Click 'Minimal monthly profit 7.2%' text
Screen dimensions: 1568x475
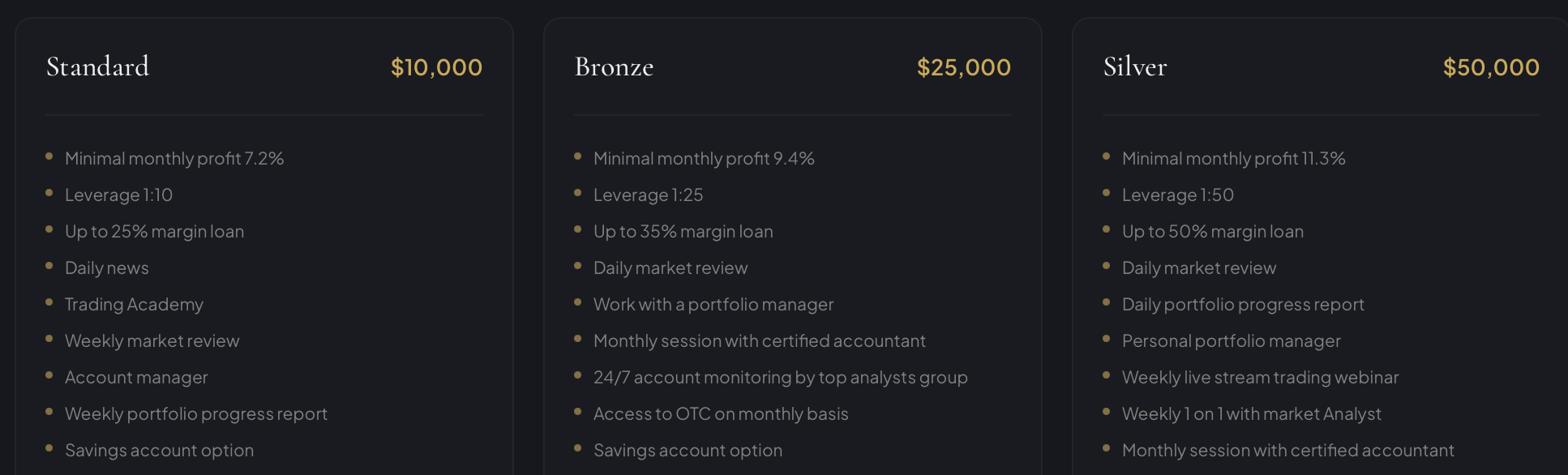pos(174,159)
